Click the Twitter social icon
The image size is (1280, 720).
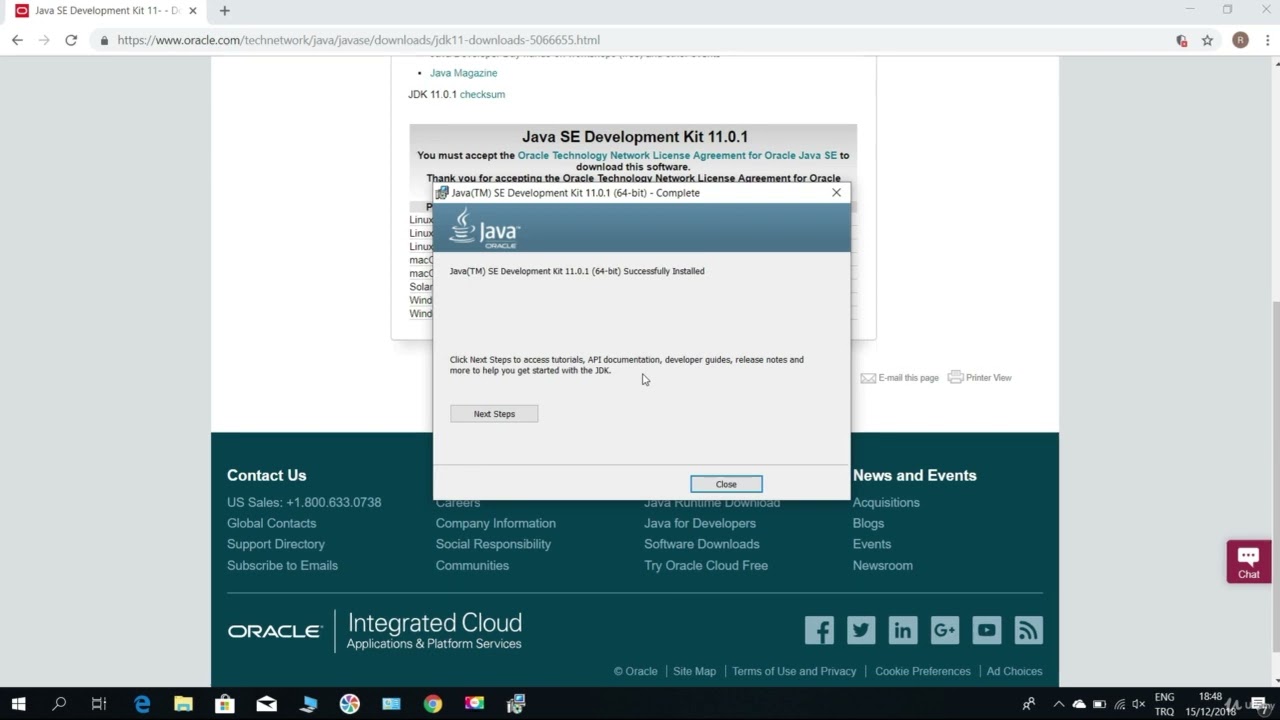pos(861,630)
